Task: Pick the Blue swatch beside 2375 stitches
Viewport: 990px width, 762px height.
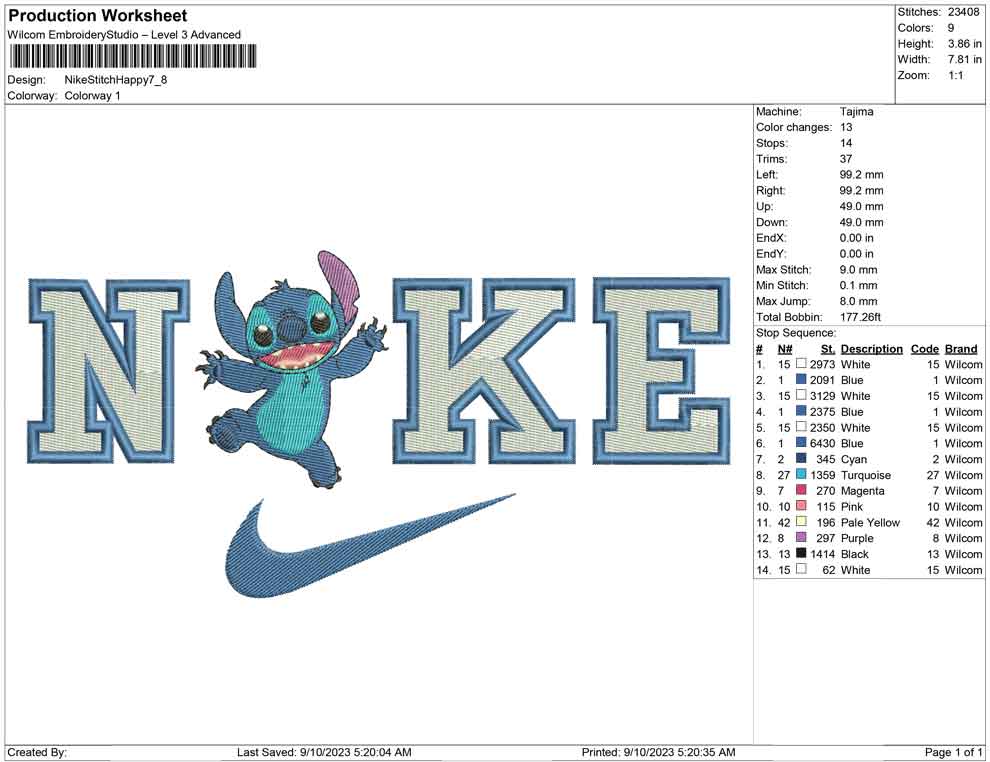Action: point(801,411)
